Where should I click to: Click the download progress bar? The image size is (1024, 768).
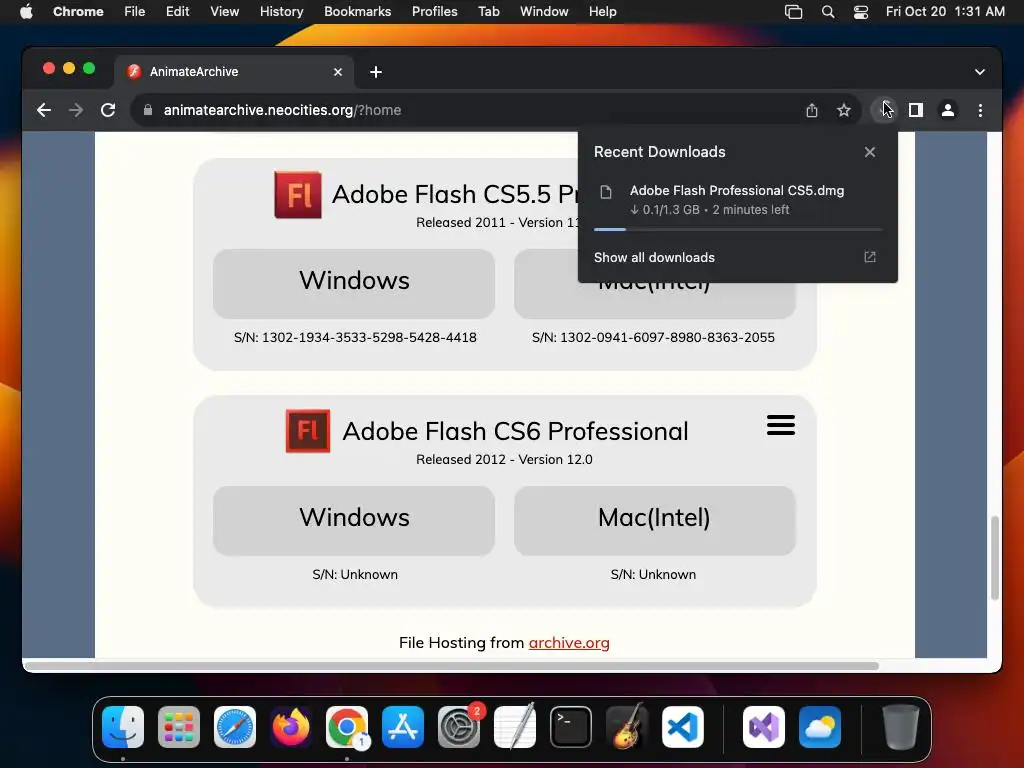738,229
